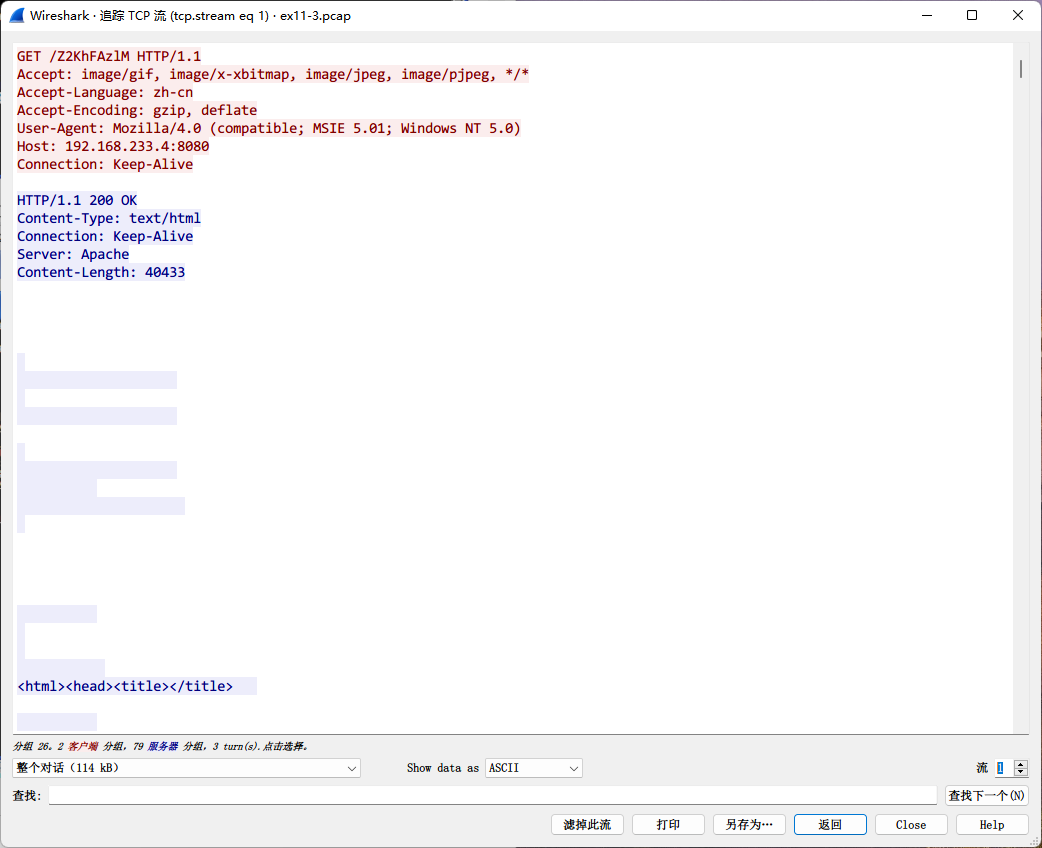The height and width of the screenshot is (848, 1042).
Task: Open the Show data as ASCII dropdown
Action: coord(534,768)
